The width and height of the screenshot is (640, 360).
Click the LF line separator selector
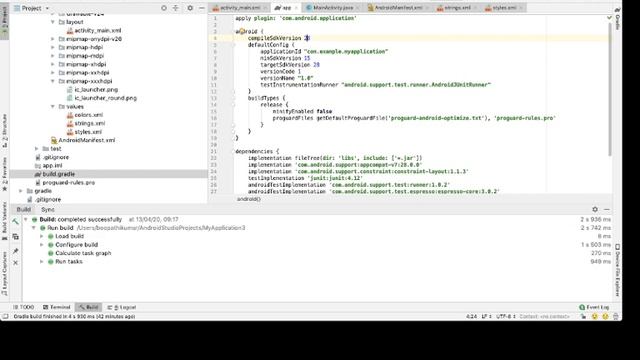point(487,317)
